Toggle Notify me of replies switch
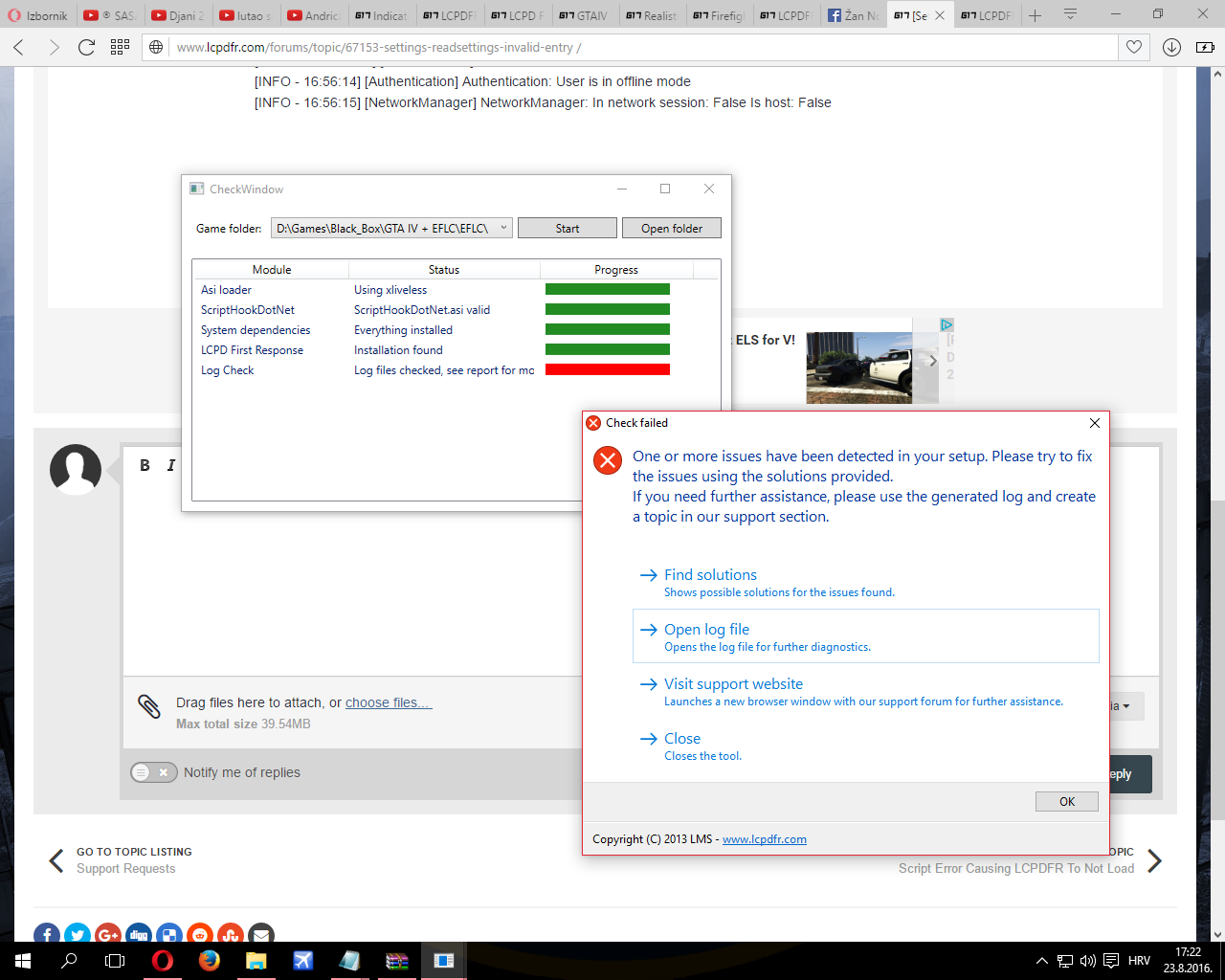Image resolution: width=1225 pixels, height=980 pixels. 154,772
